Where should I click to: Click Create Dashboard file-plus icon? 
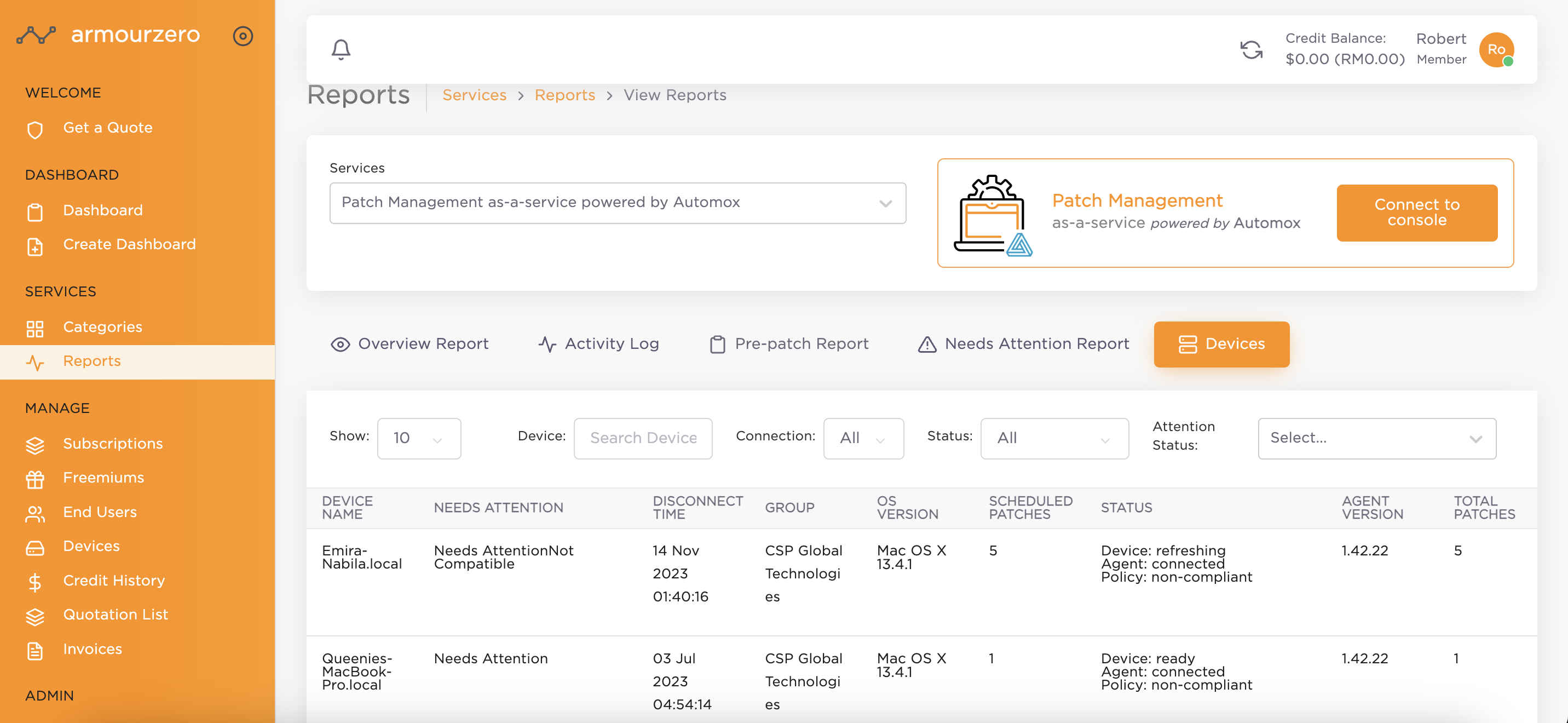point(35,246)
